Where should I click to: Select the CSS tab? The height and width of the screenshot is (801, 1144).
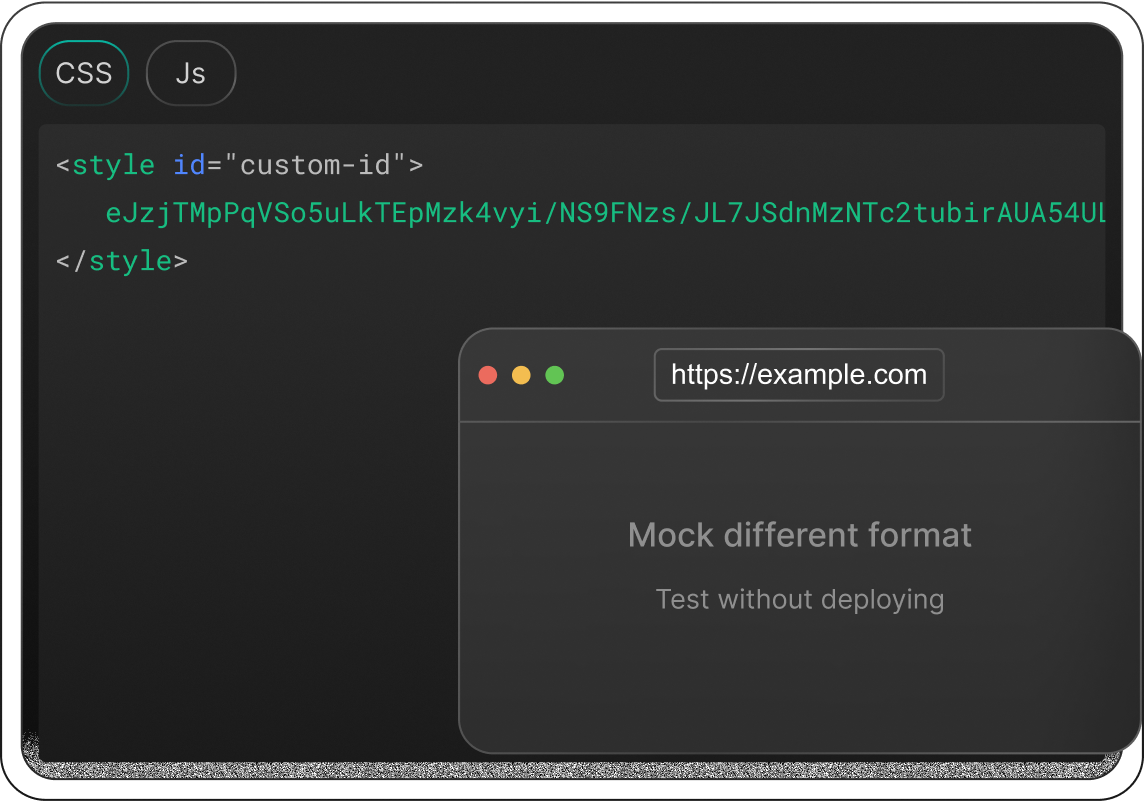click(84, 73)
